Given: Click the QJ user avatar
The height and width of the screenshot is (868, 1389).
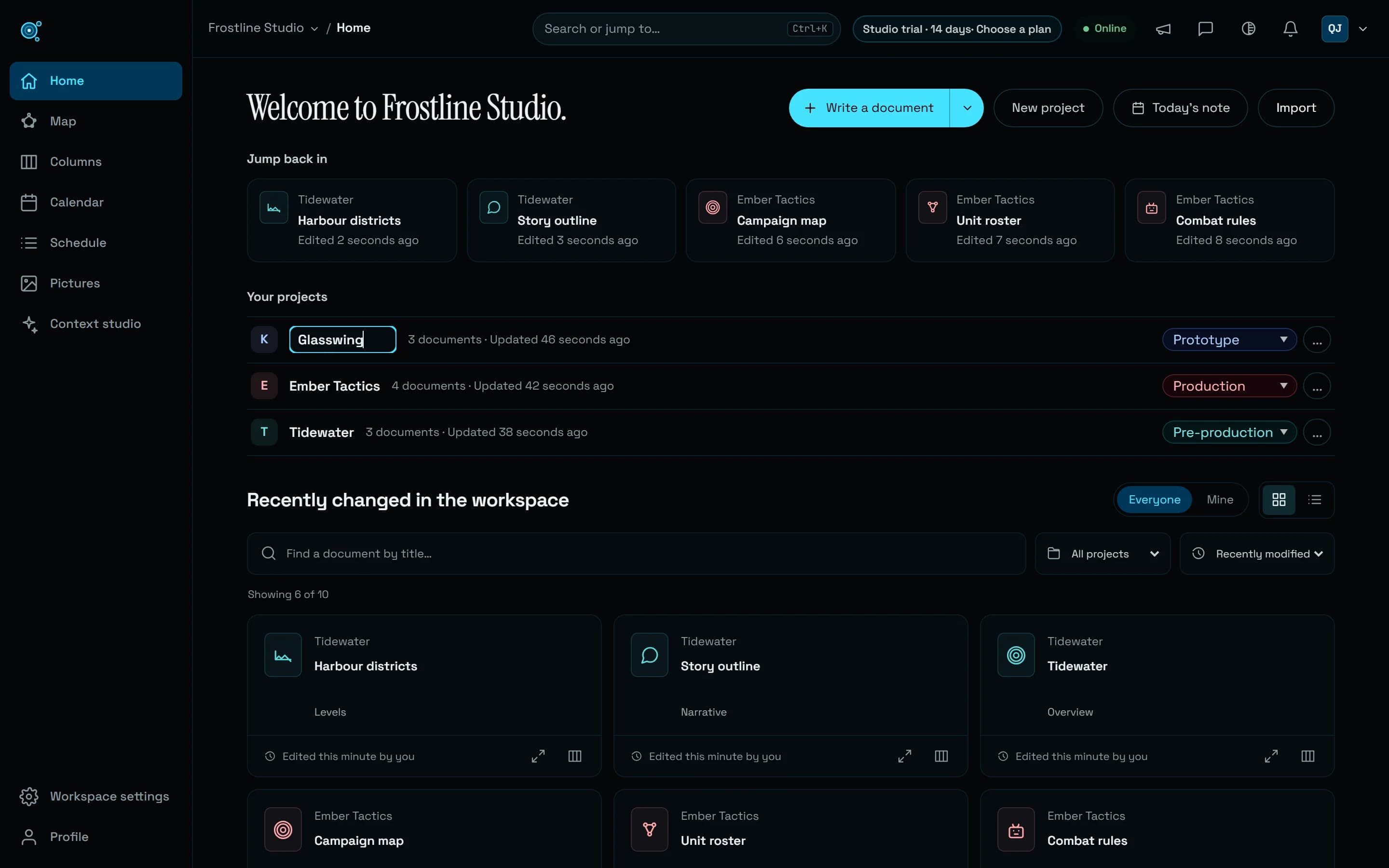Looking at the screenshot, I should 1335,29.
